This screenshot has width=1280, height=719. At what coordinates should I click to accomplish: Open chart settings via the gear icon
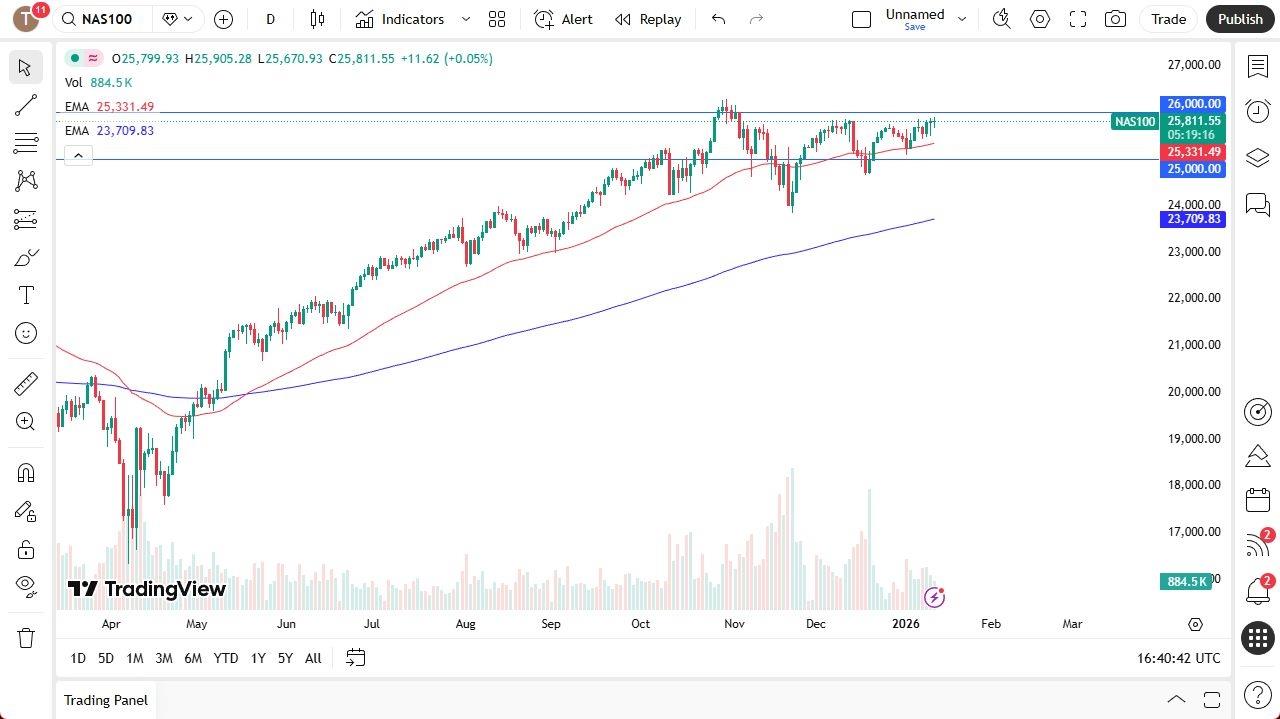1040,19
